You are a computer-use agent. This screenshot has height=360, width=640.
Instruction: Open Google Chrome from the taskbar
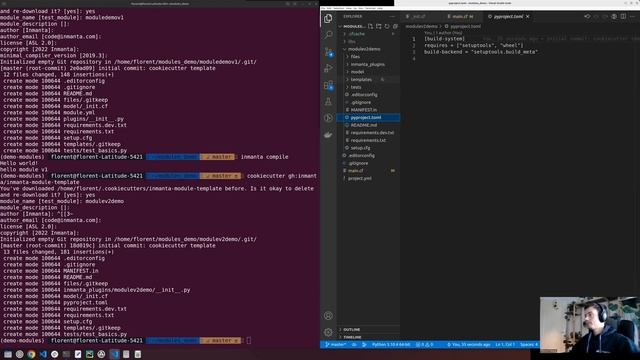coord(31,354)
